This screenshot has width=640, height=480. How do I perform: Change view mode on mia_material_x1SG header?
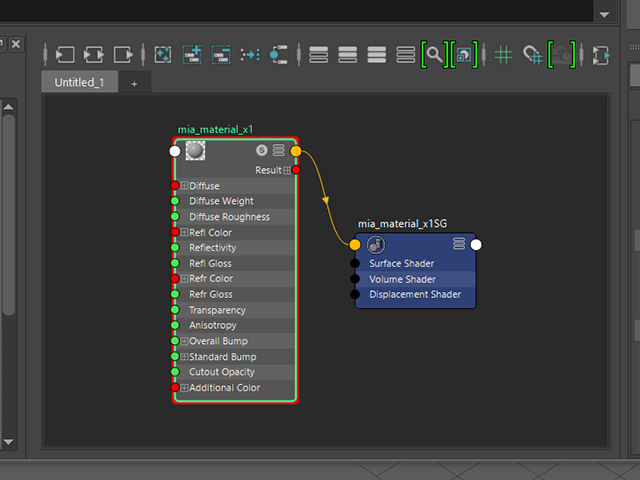pyautogui.click(x=459, y=244)
